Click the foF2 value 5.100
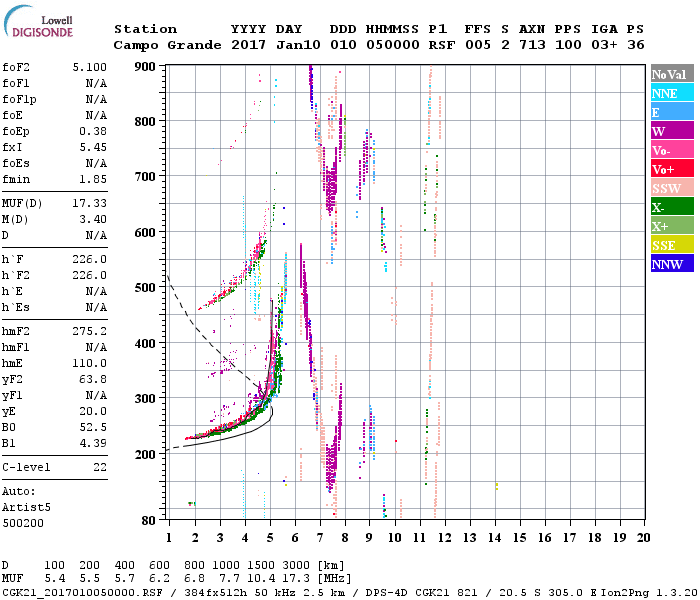The width and height of the screenshot is (700, 600). pyautogui.click(x=90, y=67)
